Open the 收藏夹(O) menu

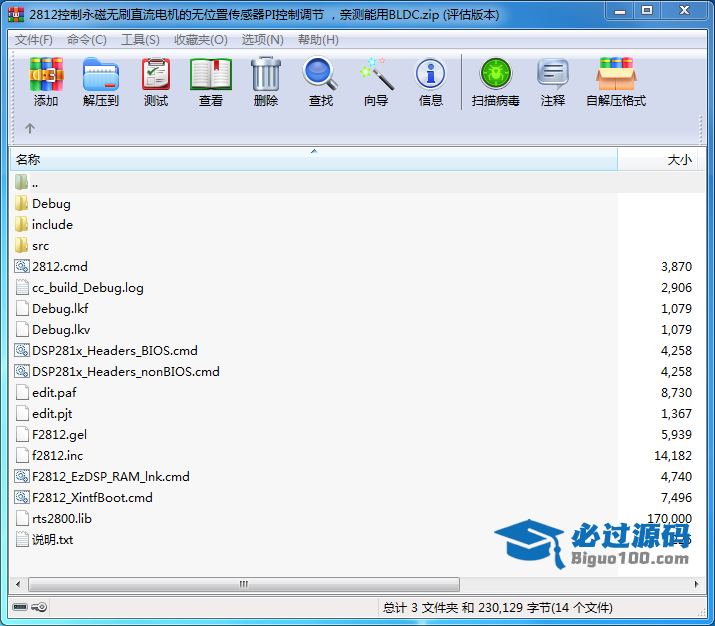coord(201,40)
